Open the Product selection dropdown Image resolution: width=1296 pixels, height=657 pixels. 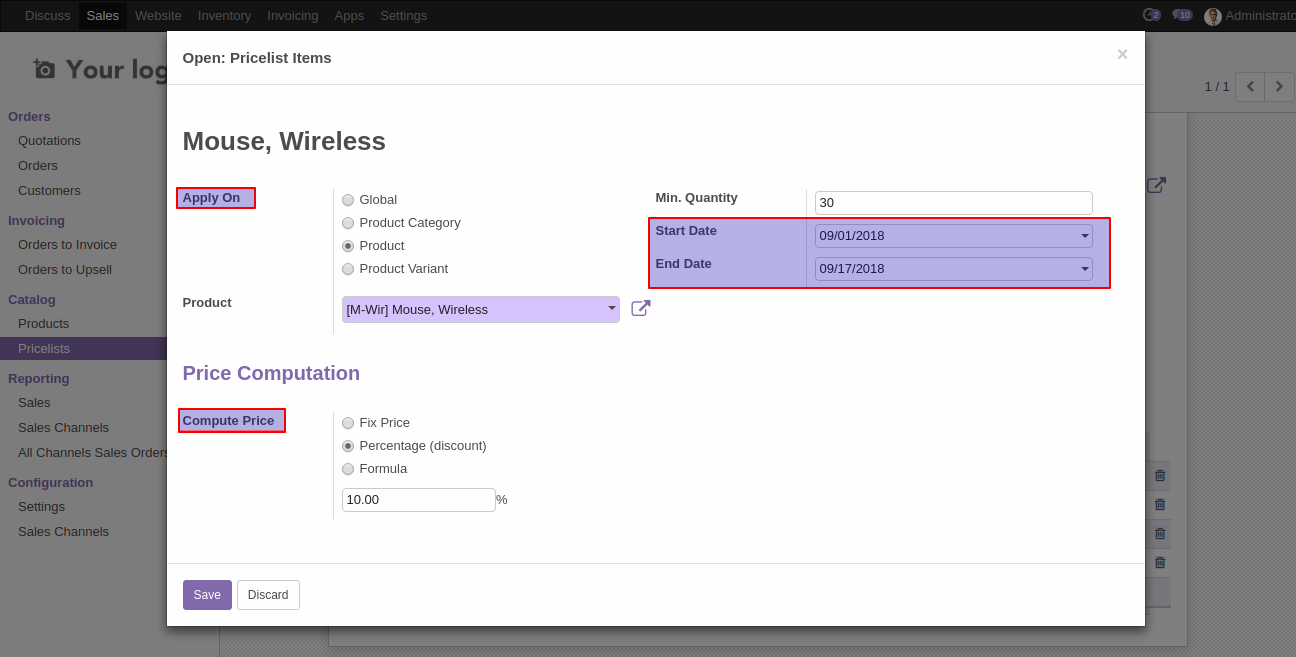[611, 309]
